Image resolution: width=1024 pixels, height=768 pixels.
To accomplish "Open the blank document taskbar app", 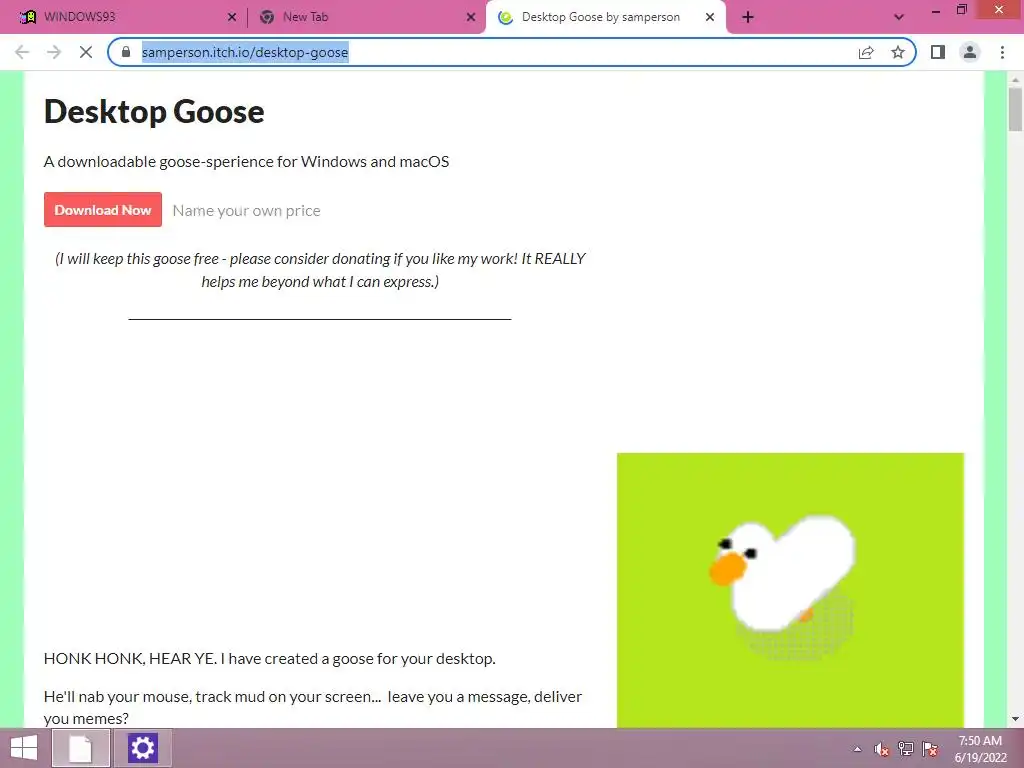I will tap(81, 748).
